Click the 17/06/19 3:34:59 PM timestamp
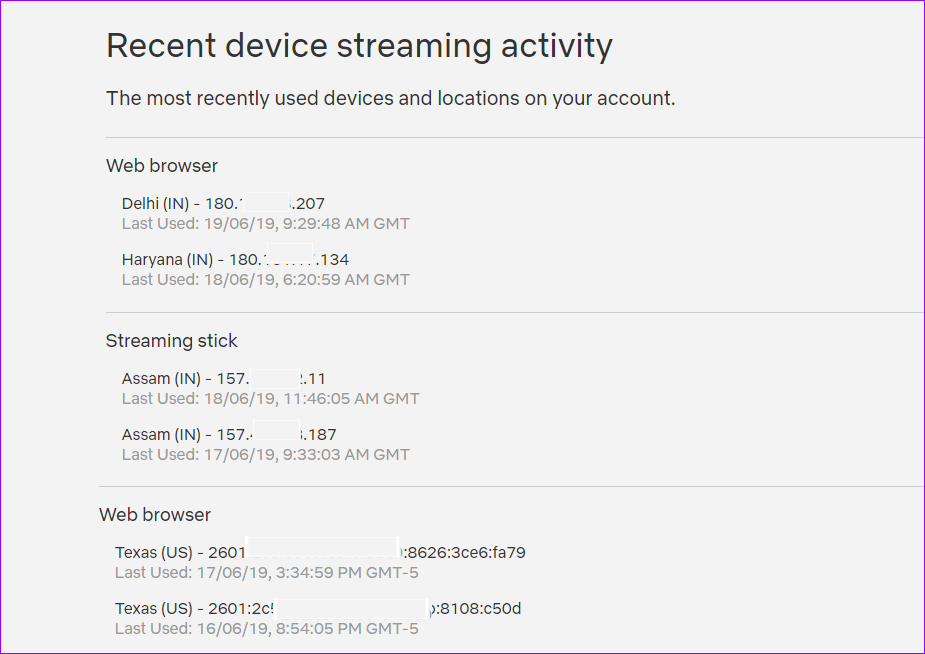Viewport: 925px width, 654px height. pyautogui.click(x=266, y=573)
